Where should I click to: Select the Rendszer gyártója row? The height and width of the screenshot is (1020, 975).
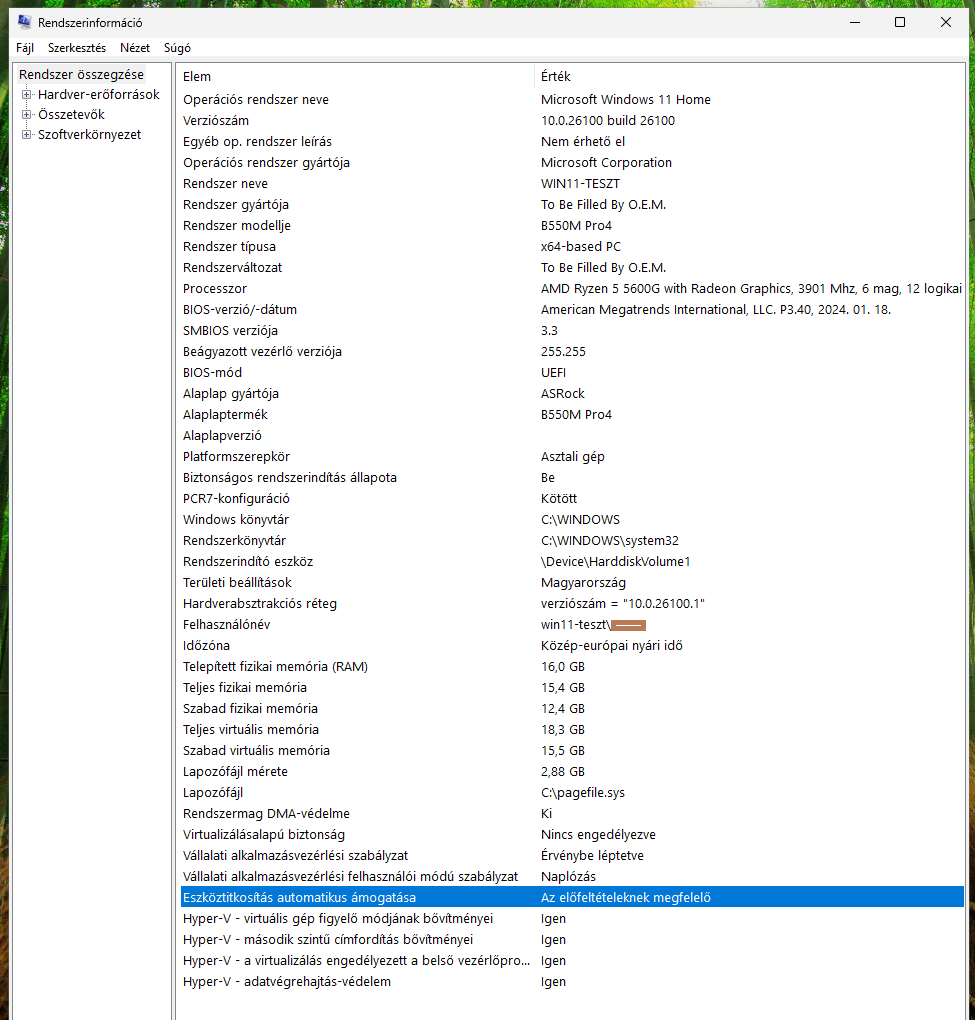pyautogui.click(x=572, y=205)
